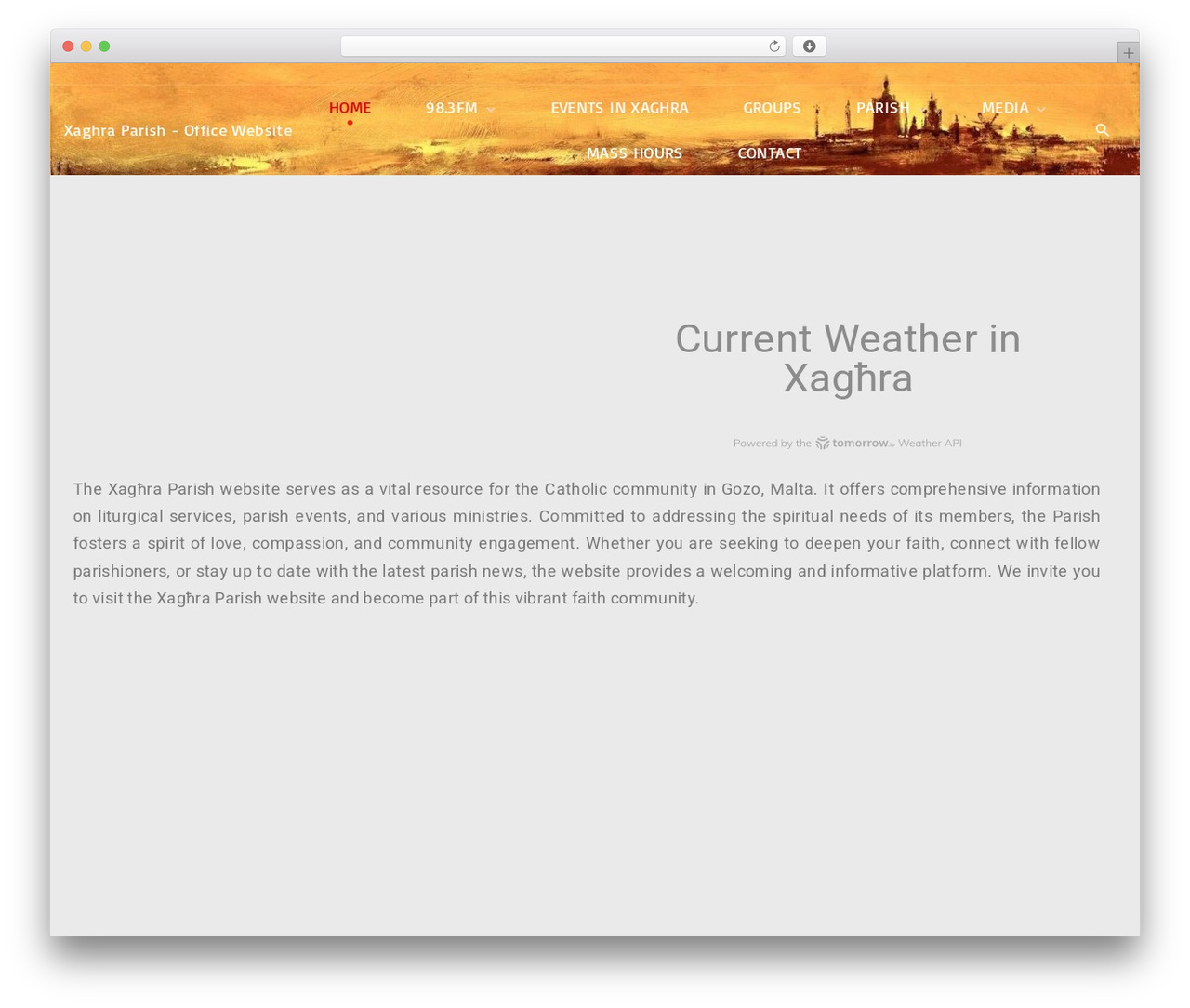Open the Parish menu item

882,108
